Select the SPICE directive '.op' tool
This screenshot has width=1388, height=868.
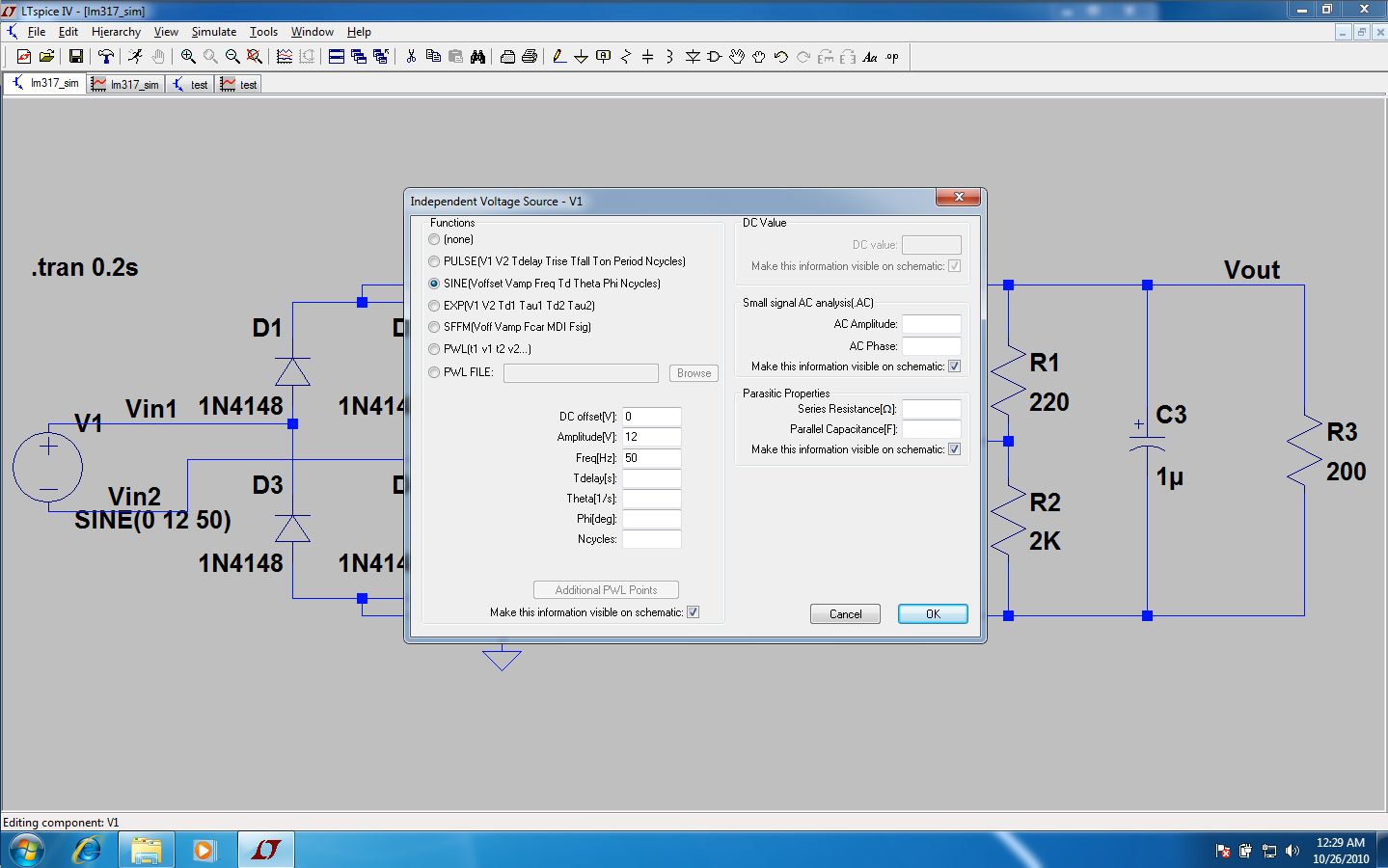[892, 57]
